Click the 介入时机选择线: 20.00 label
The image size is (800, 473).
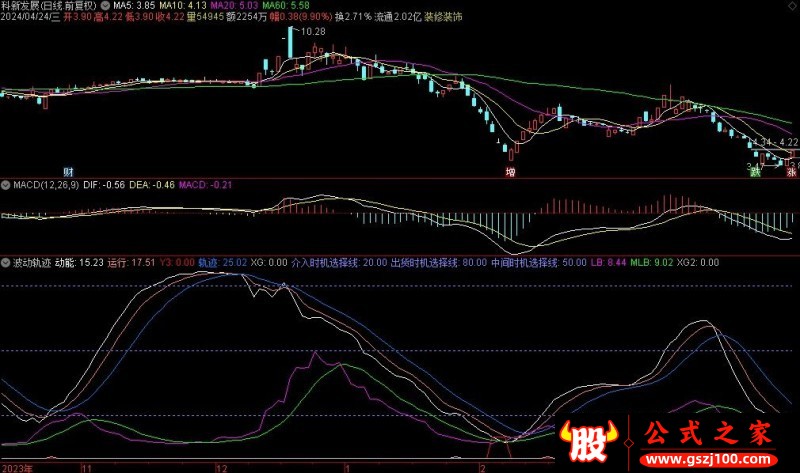[x=339, y=263]
